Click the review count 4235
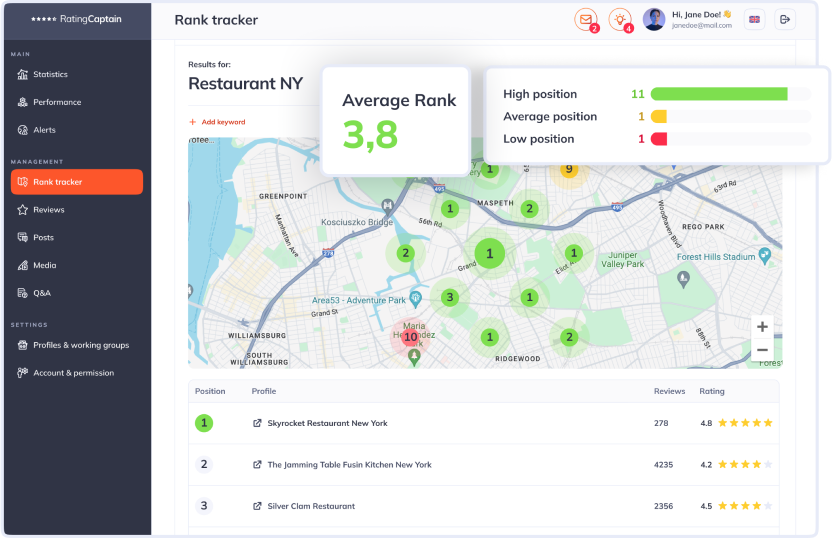The height and width of the screenshot is (538, 840). click(663, 465)
